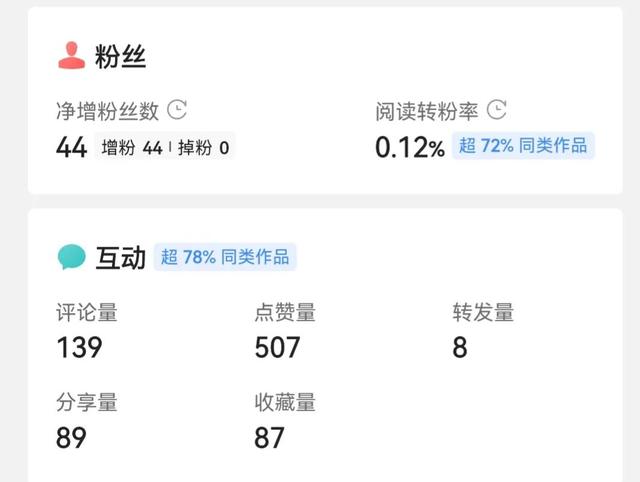The height and width of the screenshot is (482, 640).
Task: Tap the 掉粉 0 breakdown label
Action: [204, 148]
